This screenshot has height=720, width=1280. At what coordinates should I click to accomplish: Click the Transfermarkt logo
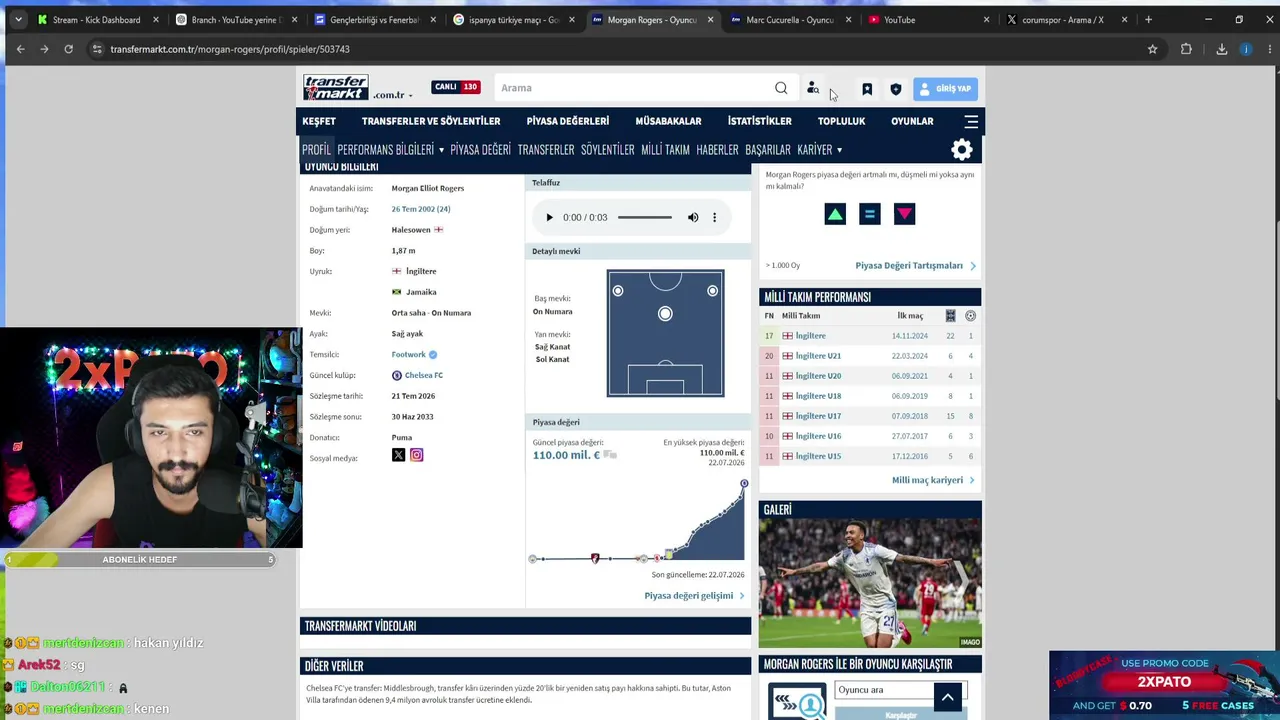[x=336, y=88]
